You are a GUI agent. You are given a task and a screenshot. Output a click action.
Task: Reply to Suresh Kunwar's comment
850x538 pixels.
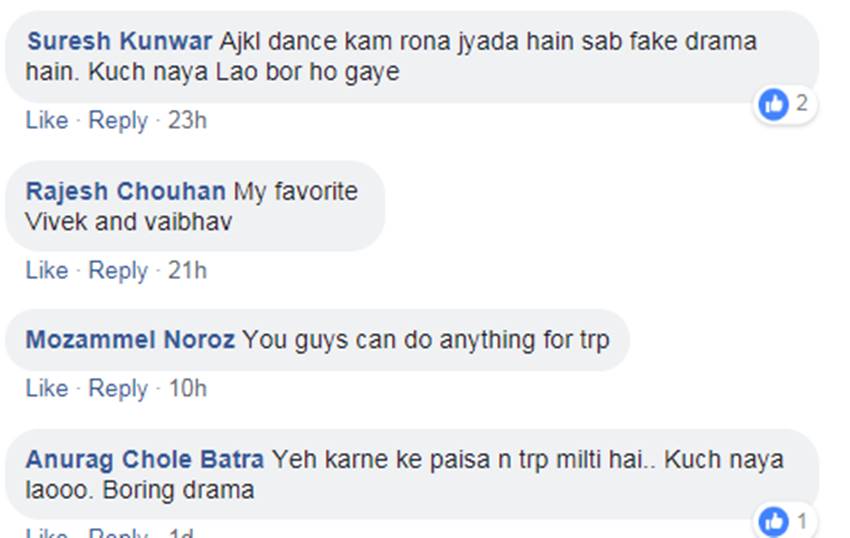(x=118, y=121)
